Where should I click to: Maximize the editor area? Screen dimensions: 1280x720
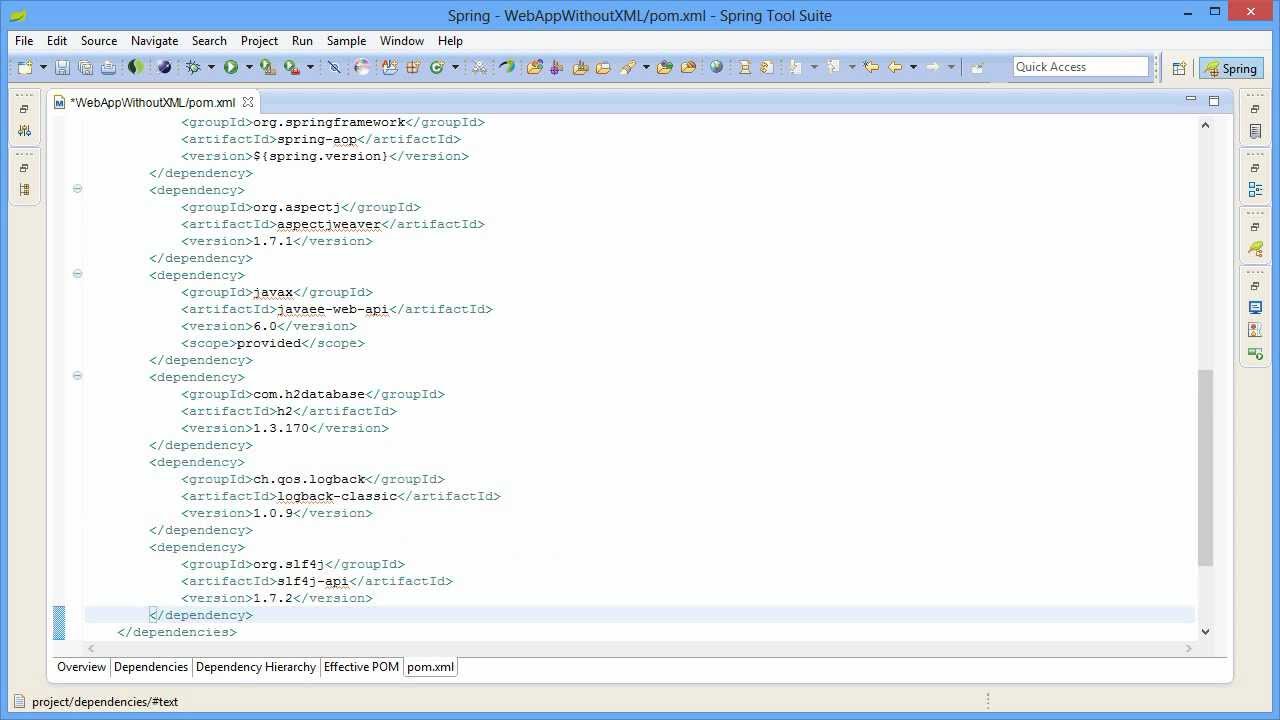click(1214, 100)
